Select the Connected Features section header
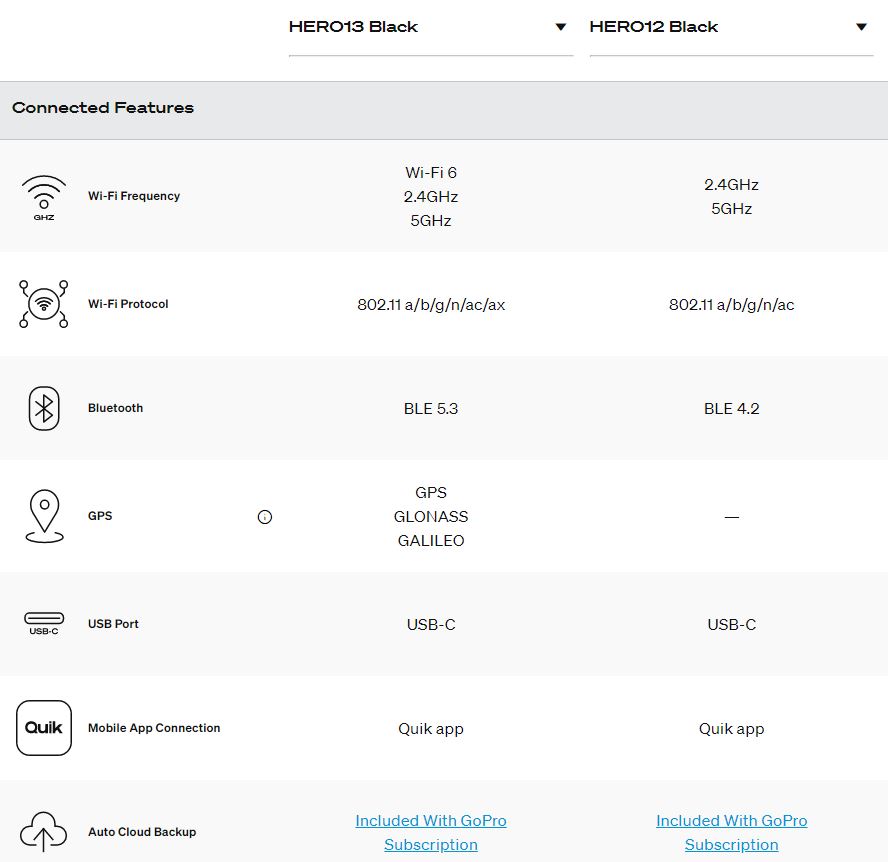The image size is (888, 862). coord(103,108)
